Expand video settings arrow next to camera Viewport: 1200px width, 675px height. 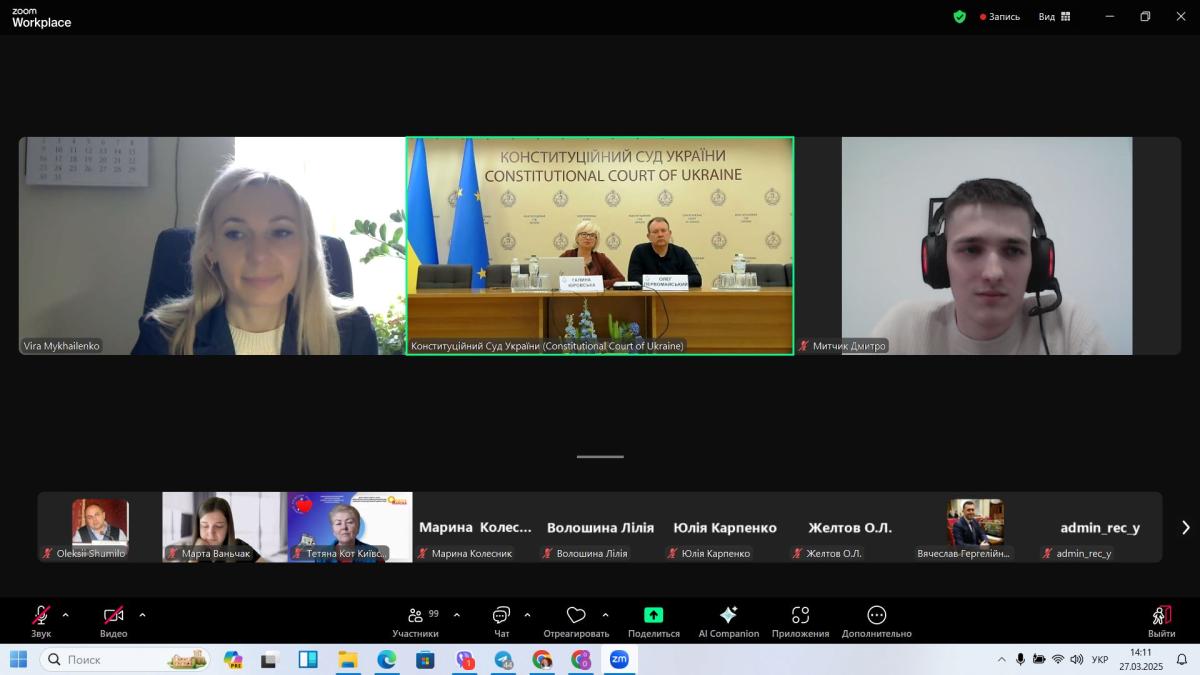(142, 615)
